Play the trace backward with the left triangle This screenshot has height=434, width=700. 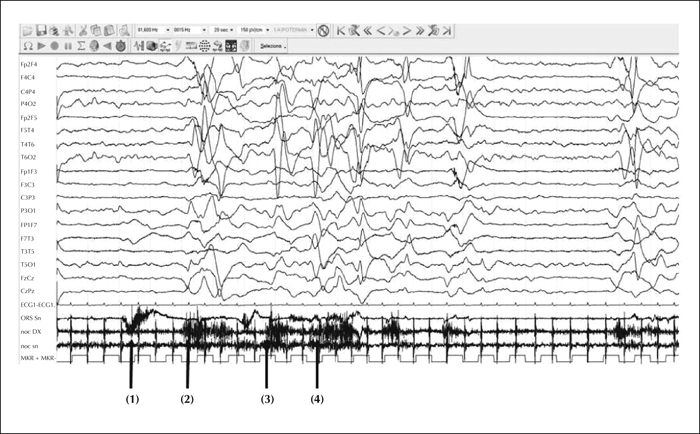107,46
